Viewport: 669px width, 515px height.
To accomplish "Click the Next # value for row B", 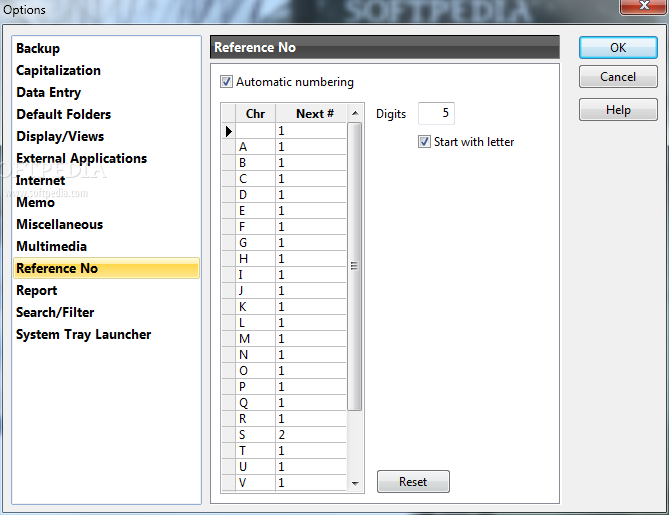I will pos(311,163).
